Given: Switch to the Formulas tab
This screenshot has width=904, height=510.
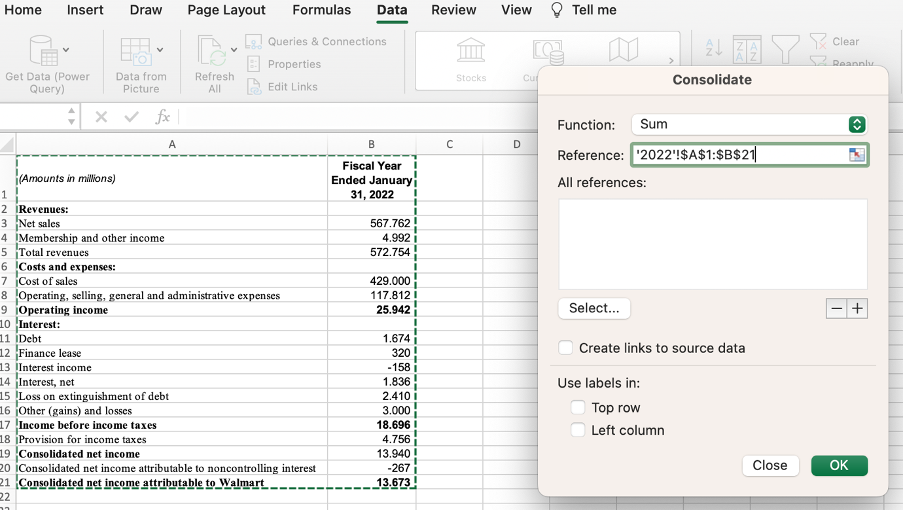Looking at the screenshot, I should [321, 10].
